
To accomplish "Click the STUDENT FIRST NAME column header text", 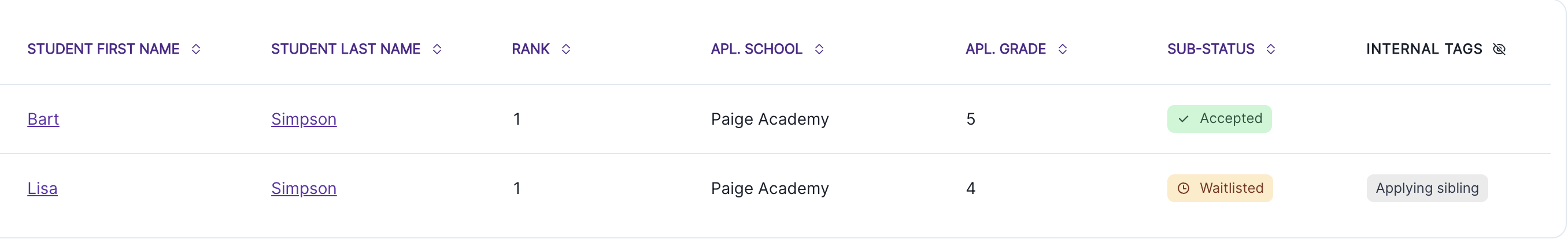I will (103, 49).
